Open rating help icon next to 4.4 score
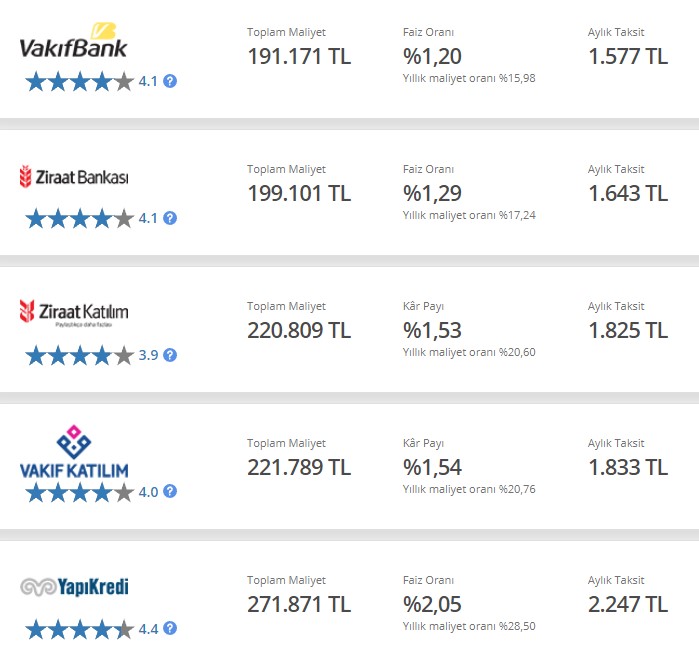The width and height of the screenshot is (699, 648). pyautogui.click(x=170, y=628)
